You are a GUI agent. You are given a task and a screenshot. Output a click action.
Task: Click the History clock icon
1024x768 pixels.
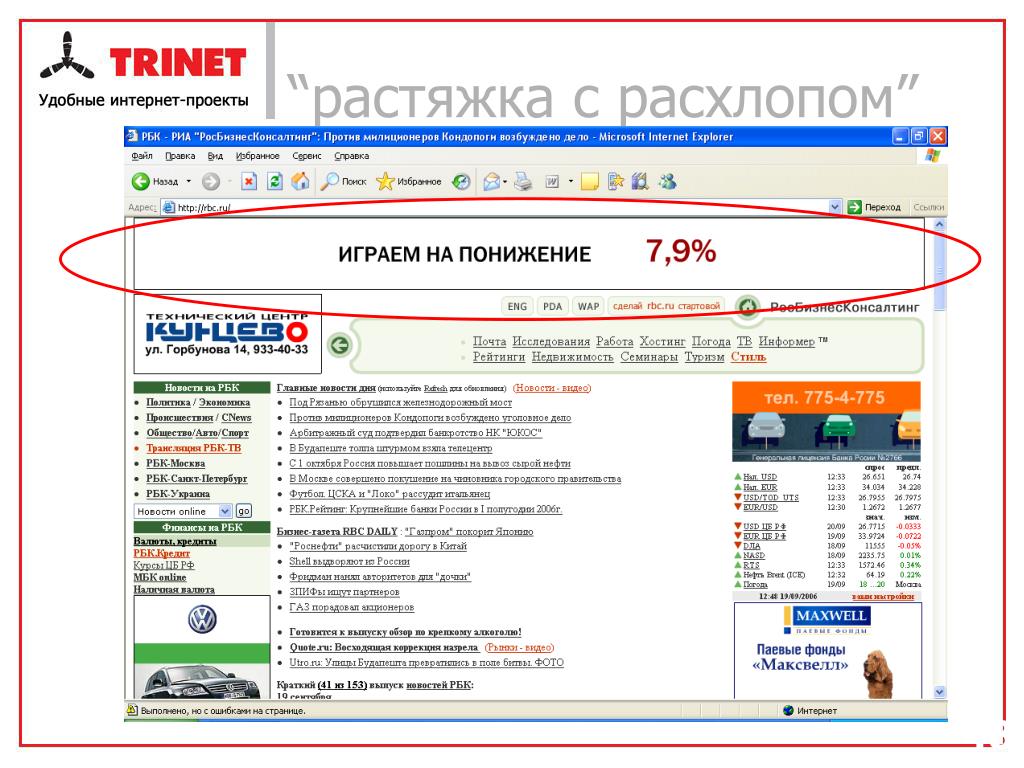coord(461,182)
